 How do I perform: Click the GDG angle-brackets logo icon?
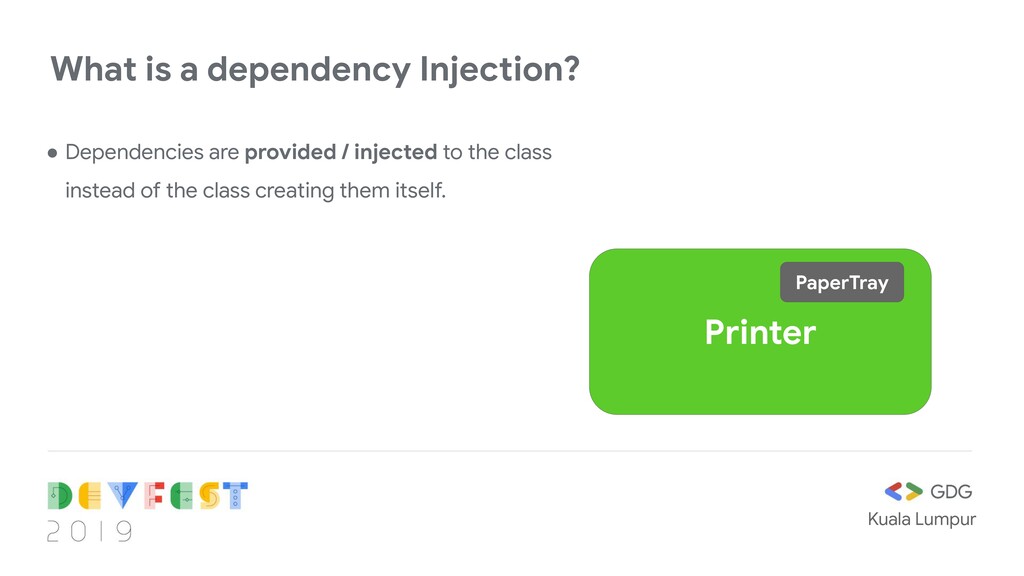903,491
